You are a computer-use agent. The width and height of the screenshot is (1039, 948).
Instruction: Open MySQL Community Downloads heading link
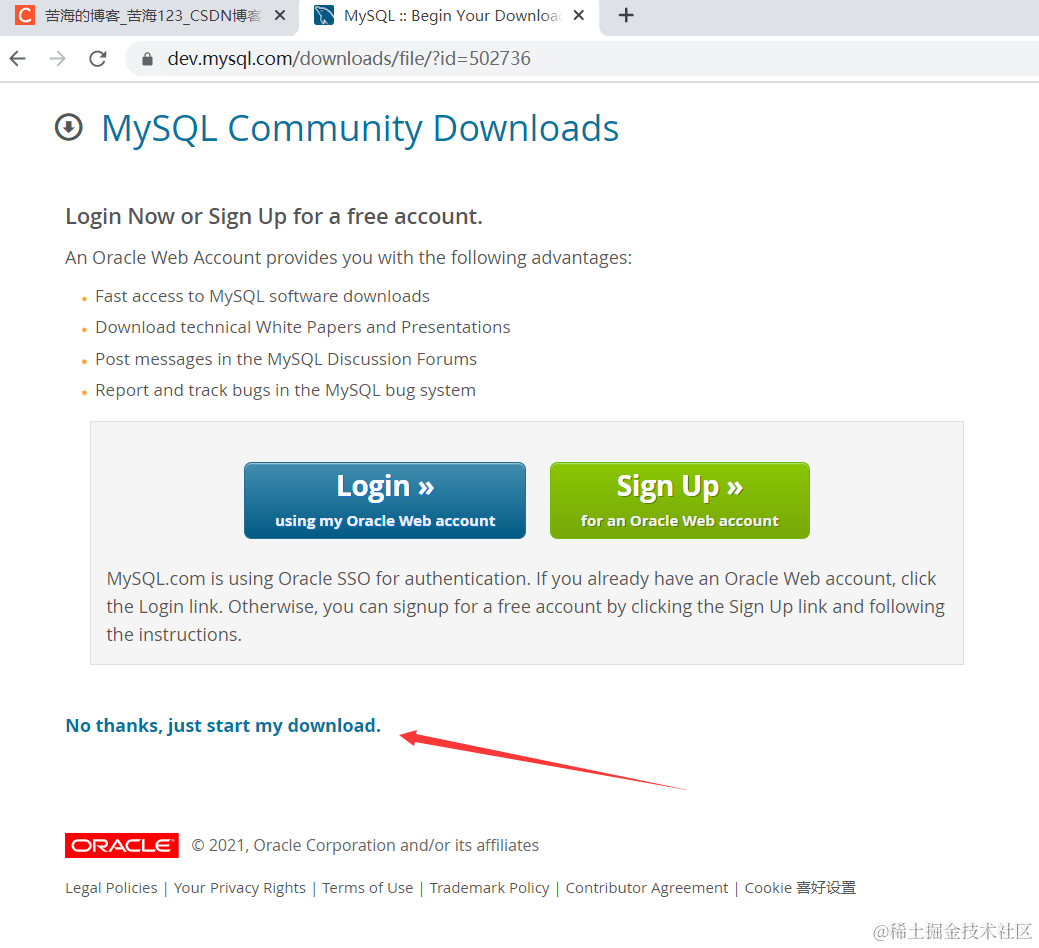[x=360, y=128]
